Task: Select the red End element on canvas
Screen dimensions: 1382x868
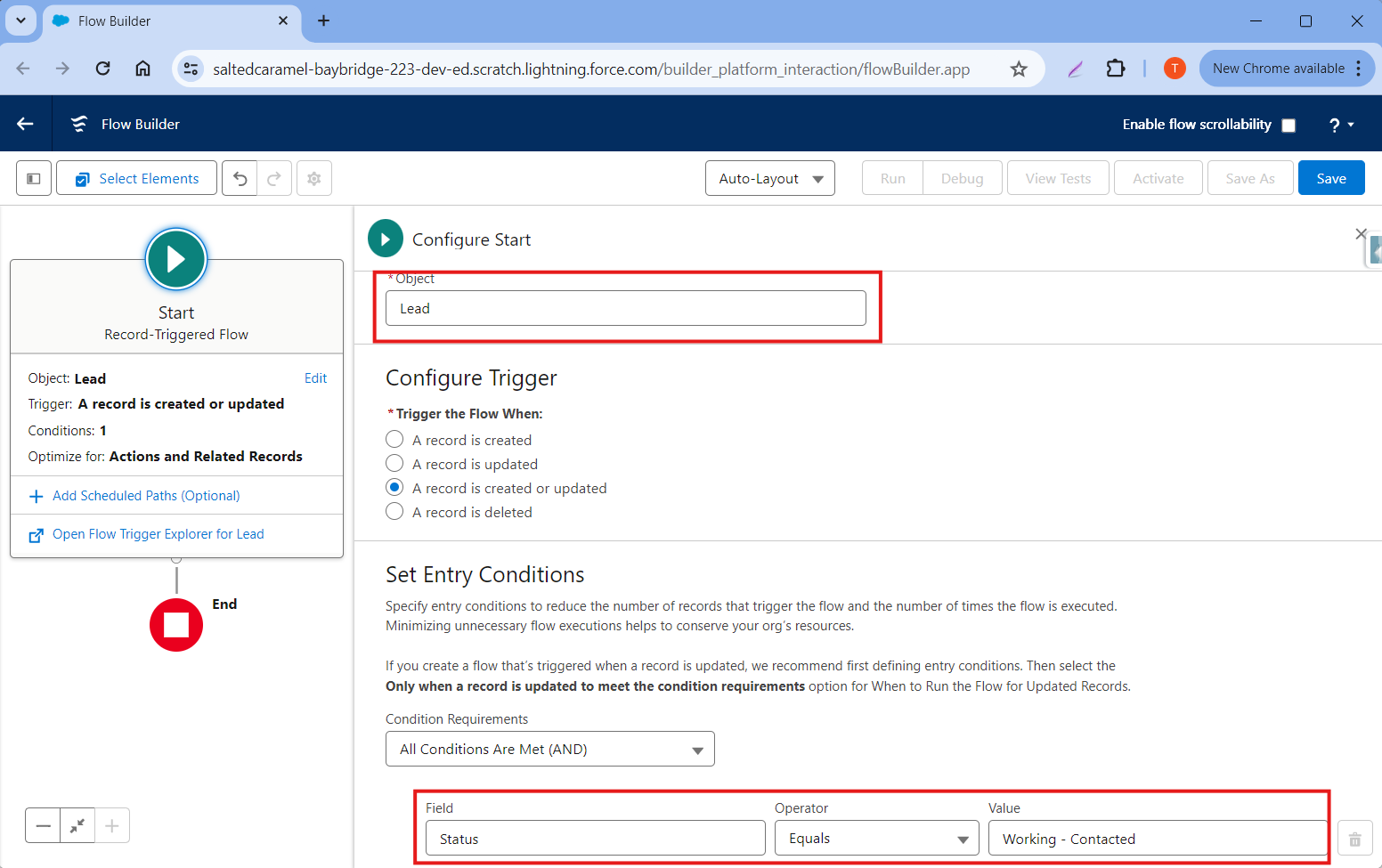Action: coord(176,625)
